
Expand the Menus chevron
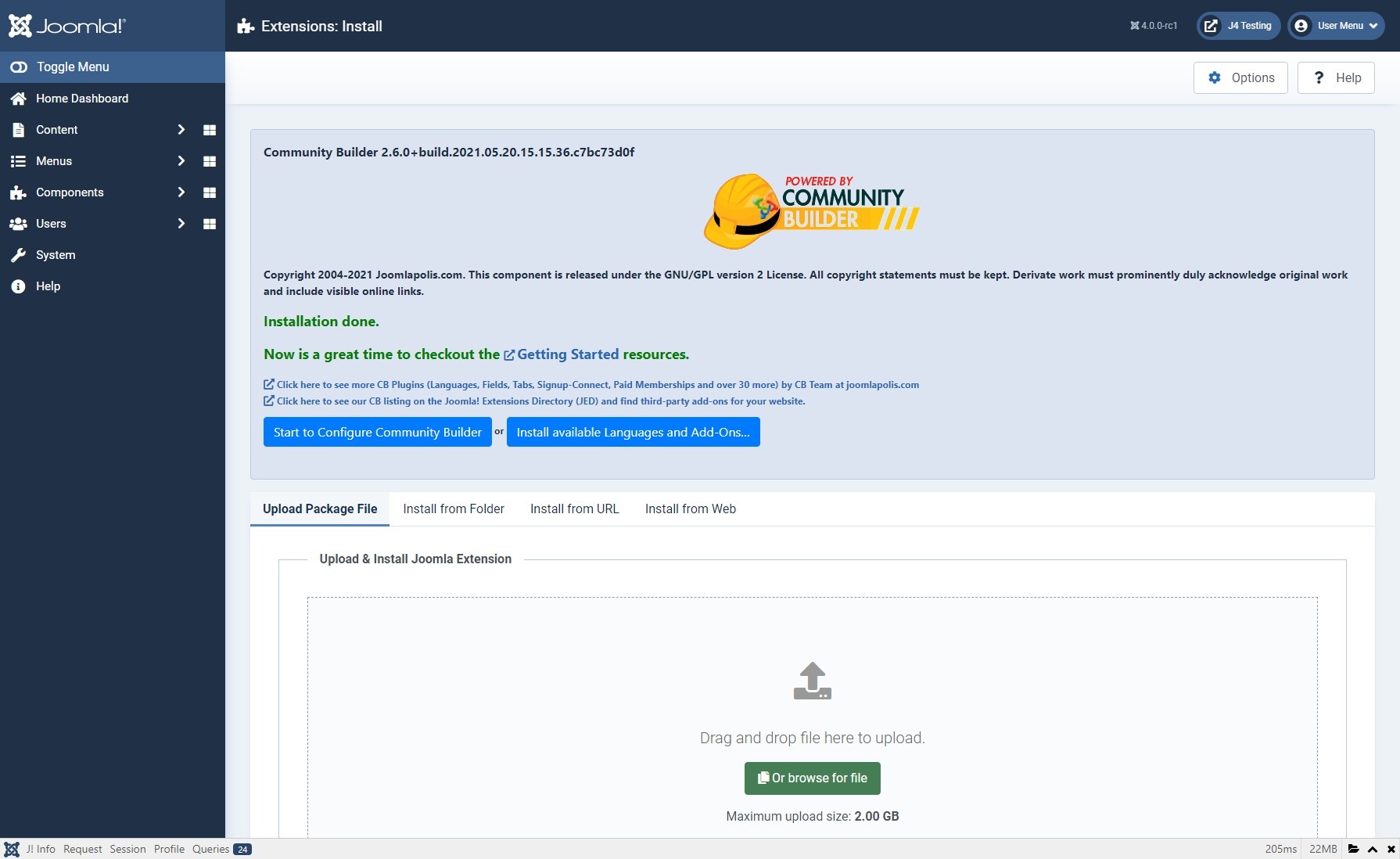pos(181,161)
